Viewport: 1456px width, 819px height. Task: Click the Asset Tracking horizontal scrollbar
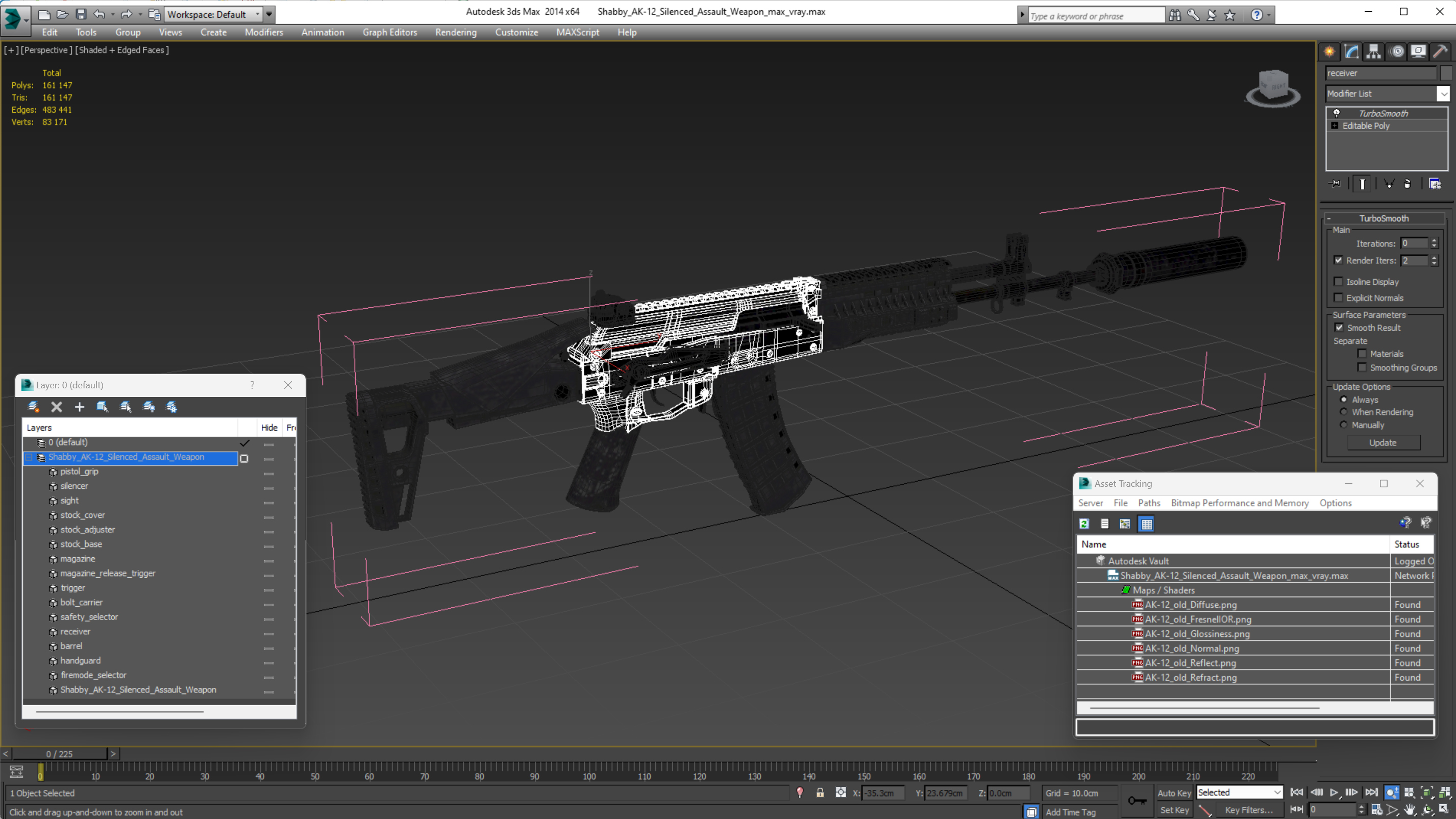(x=1204, y=708)
